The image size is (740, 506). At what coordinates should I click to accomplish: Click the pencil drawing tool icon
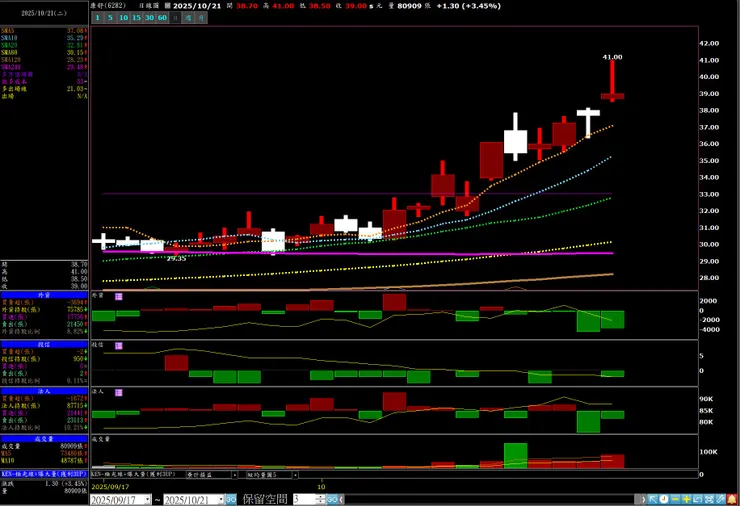(720, 499)
